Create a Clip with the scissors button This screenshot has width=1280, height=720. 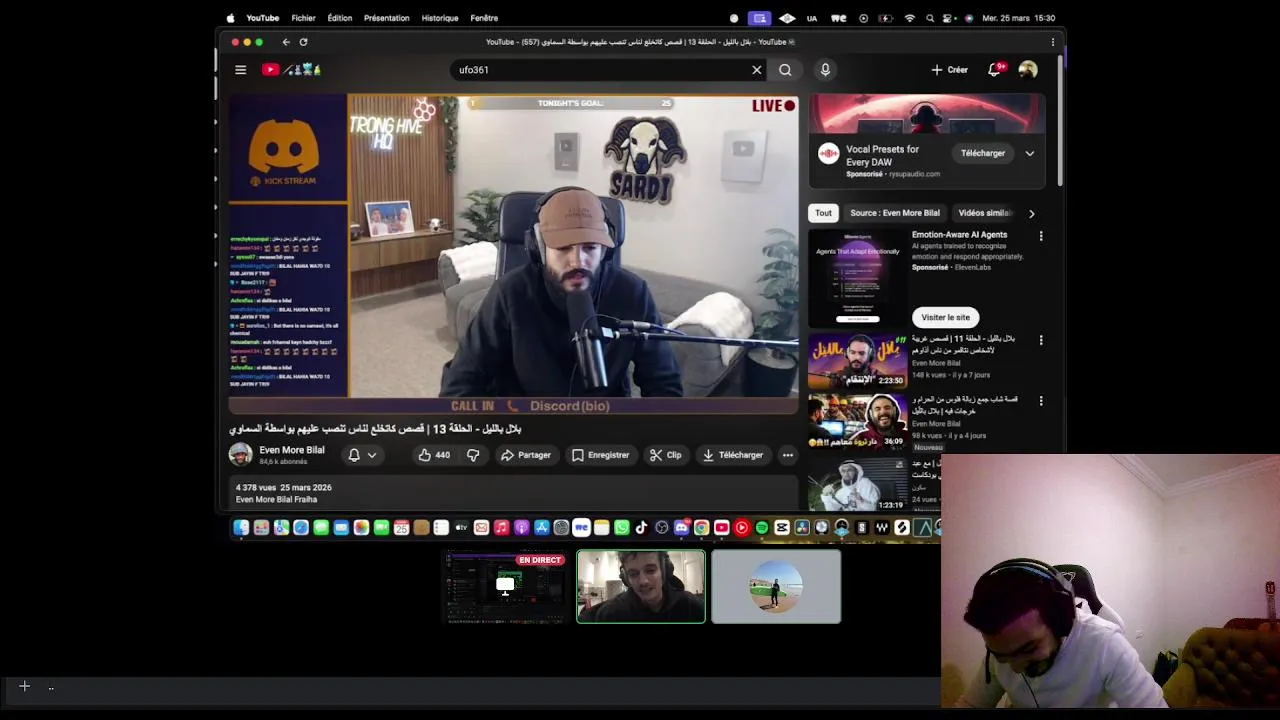[665, 455]
